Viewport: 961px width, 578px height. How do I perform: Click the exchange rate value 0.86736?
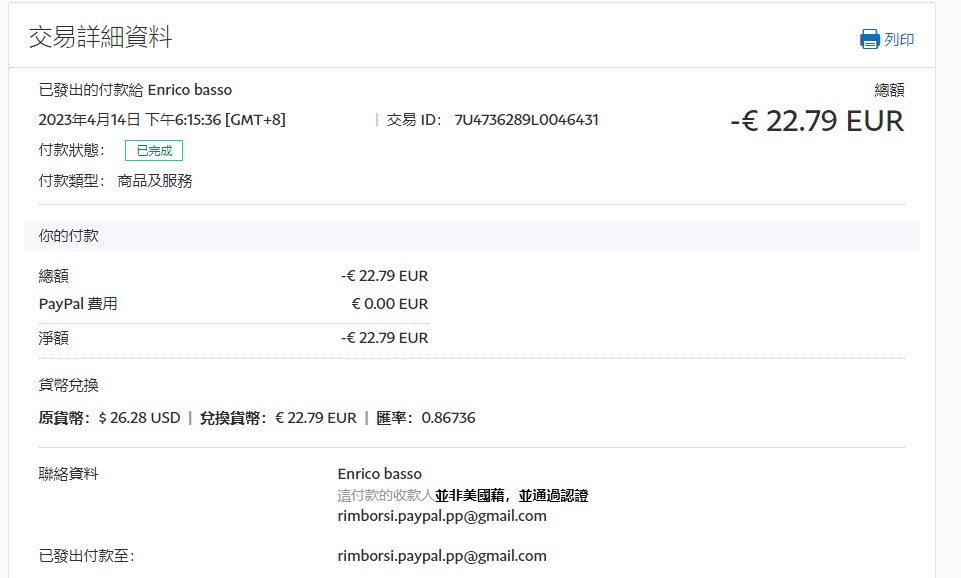point(448,418)
